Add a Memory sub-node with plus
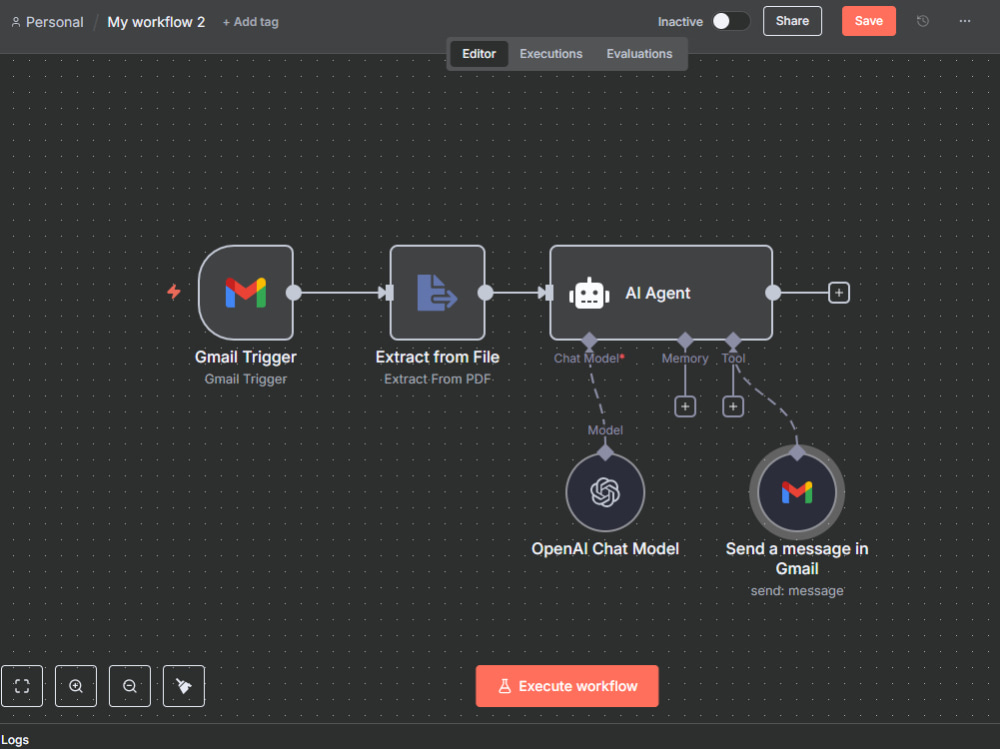The width and height of the screenshot is (1000, 749). click(685, 406)
